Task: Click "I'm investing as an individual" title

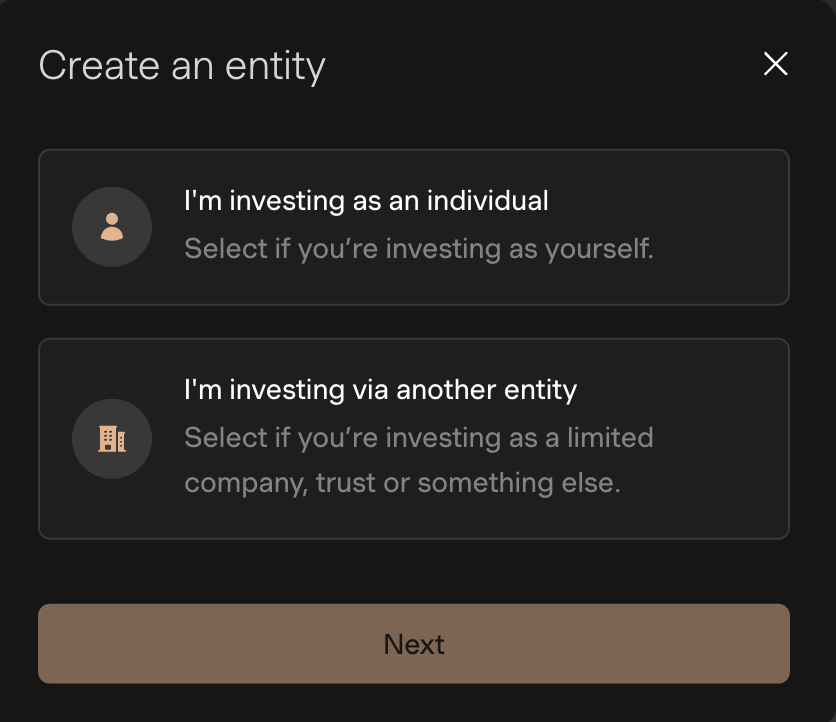Action: pos(366,201)
